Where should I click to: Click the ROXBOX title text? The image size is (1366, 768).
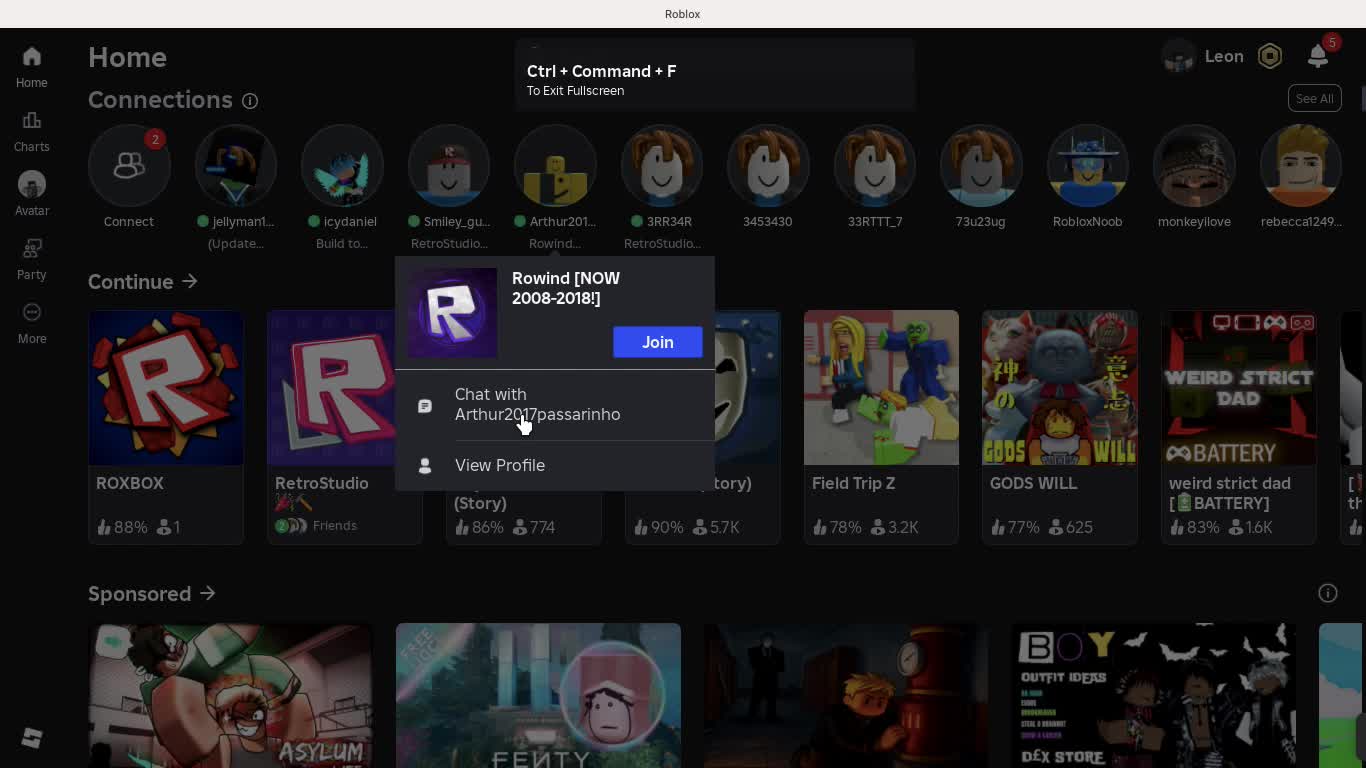point(130,483)
